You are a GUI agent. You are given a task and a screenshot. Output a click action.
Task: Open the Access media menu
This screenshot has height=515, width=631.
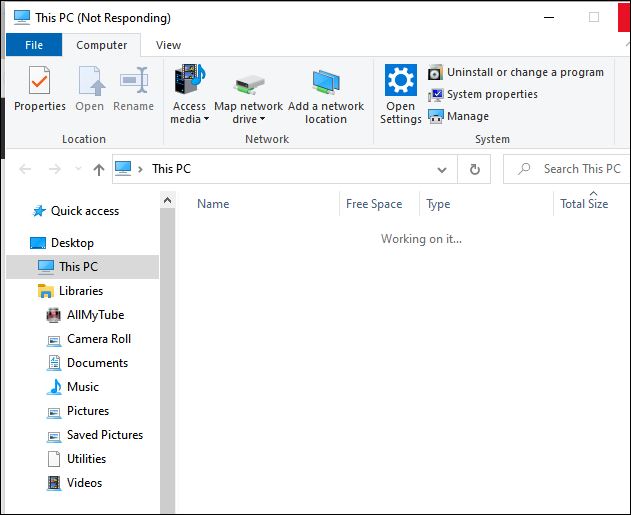tap(189, 95)
